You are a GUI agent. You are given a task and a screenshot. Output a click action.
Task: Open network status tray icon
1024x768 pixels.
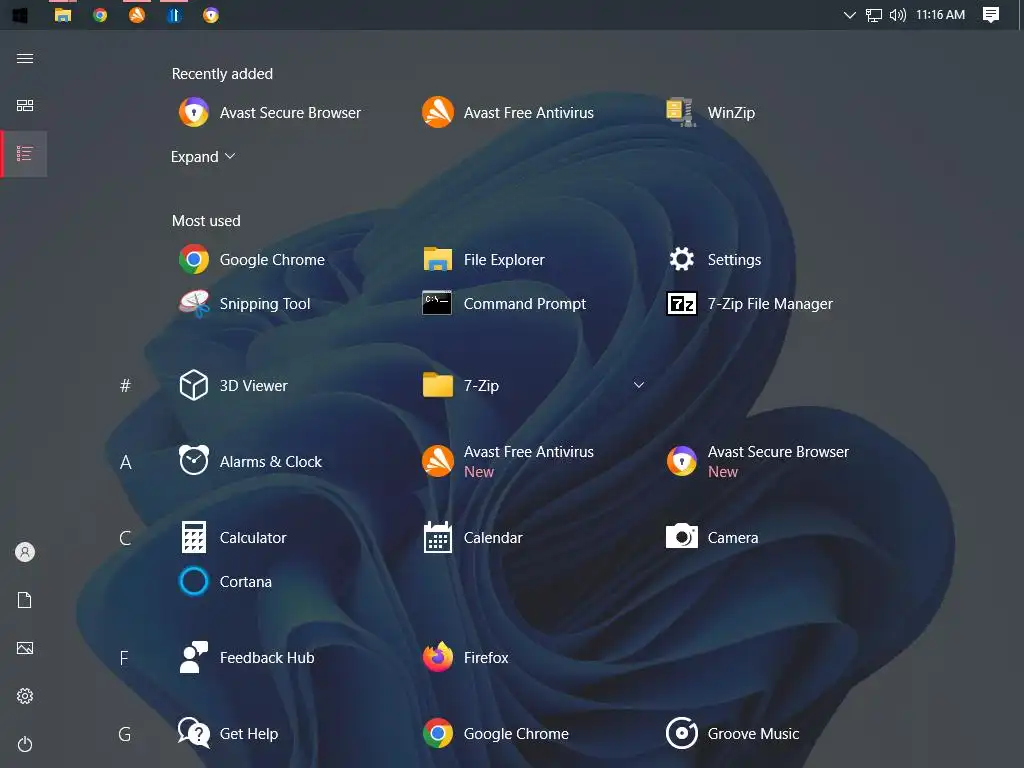point(874,14)
